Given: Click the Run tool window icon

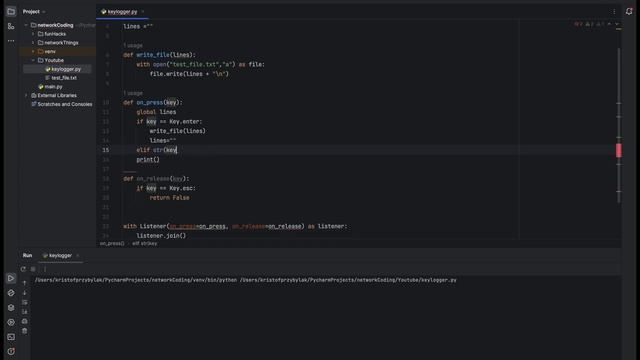Looking at the screenshot, I should (x=11, y=278).
